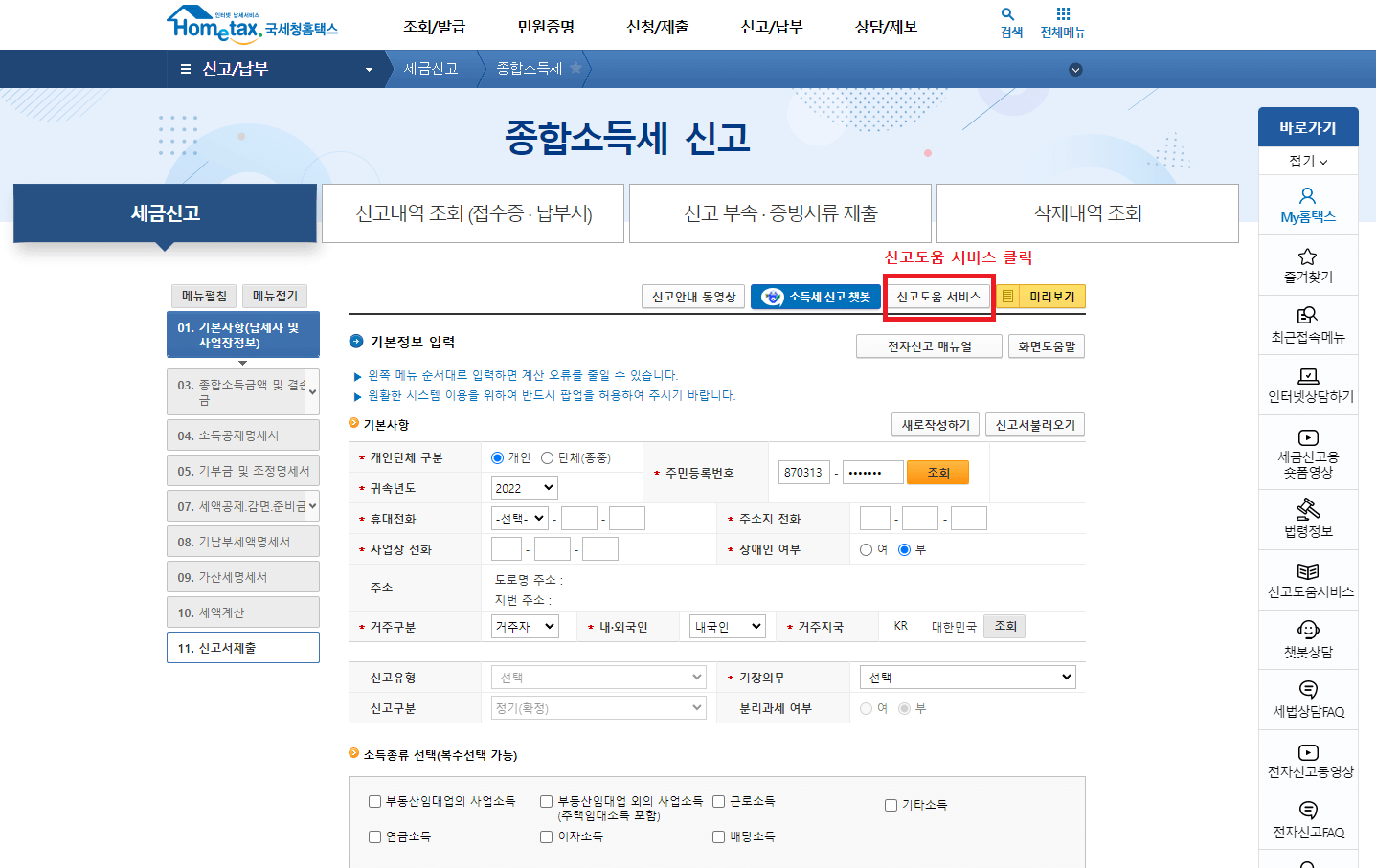Select 04. 소득공제명세서 menu item
This screenshot has height=868, width=1376.
click(243, 435)
